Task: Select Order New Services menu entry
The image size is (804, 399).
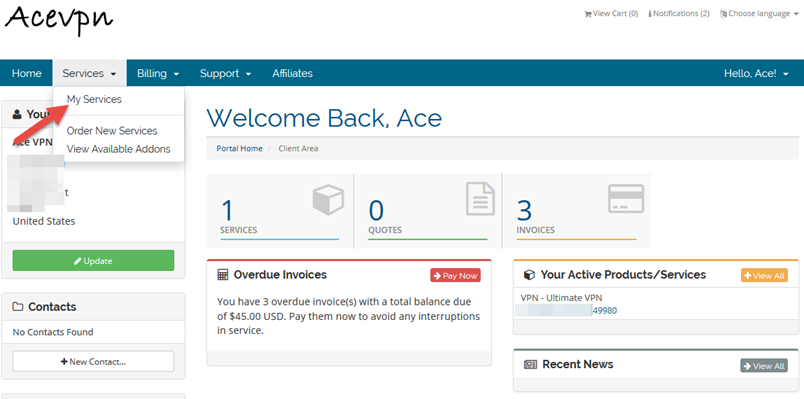Action: point(112,131)
